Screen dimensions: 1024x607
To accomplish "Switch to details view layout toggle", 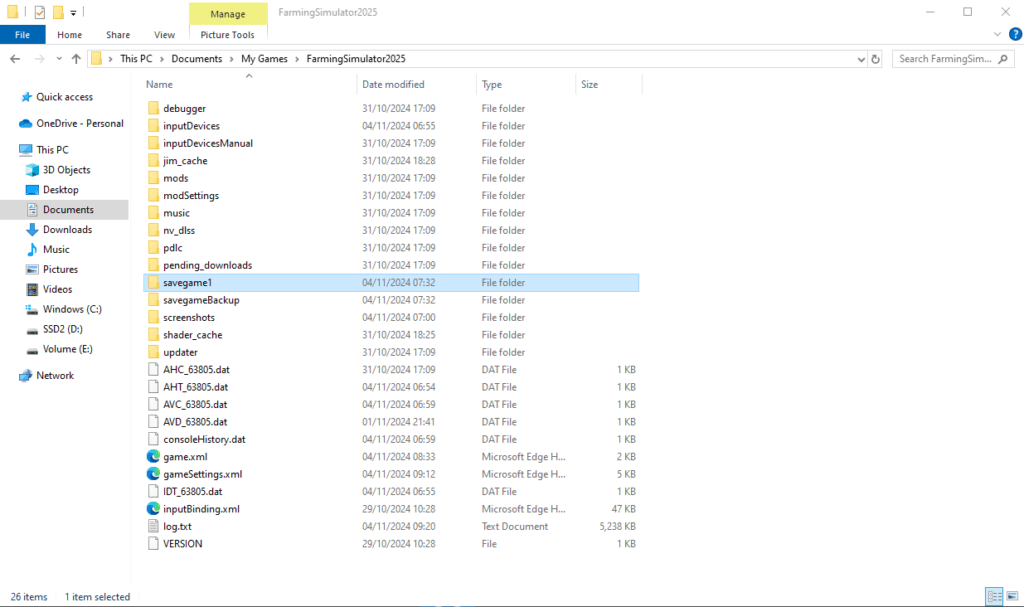I will (x=993, y=596).
